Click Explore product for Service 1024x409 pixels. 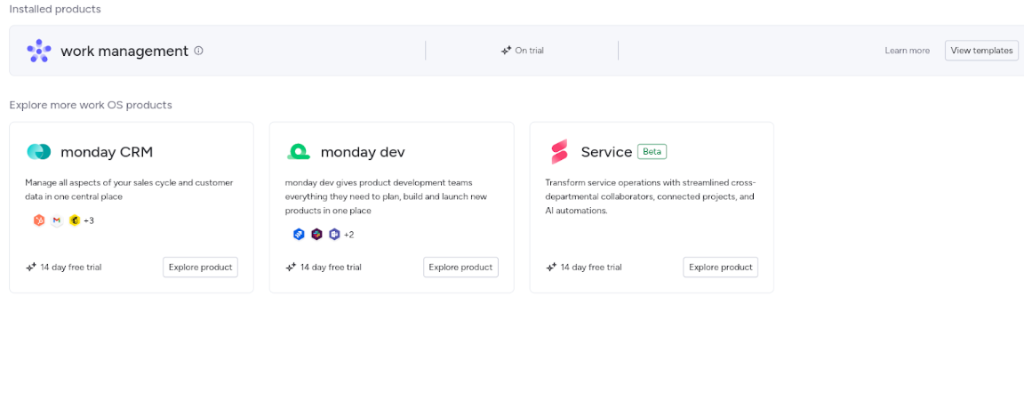tap(721, 267)
